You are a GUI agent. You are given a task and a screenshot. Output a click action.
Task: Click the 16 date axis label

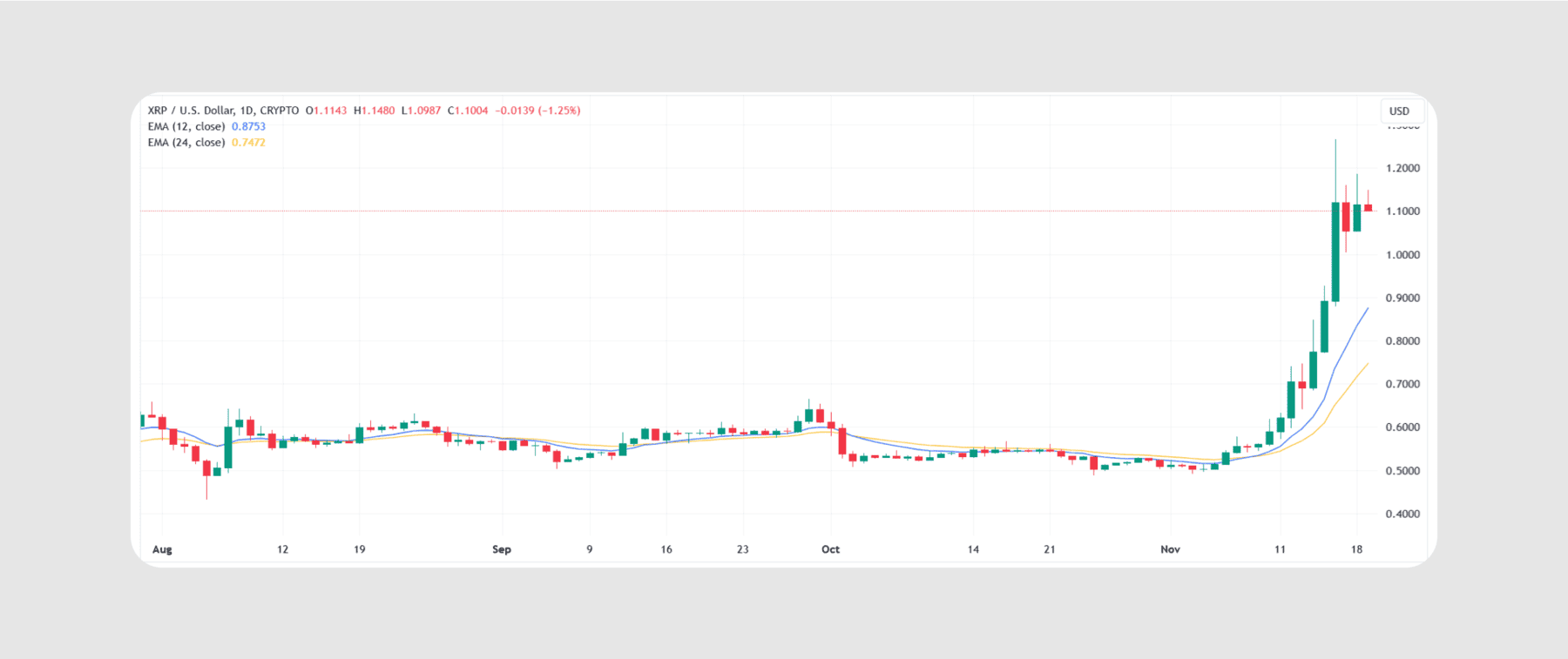pos(666,549)
